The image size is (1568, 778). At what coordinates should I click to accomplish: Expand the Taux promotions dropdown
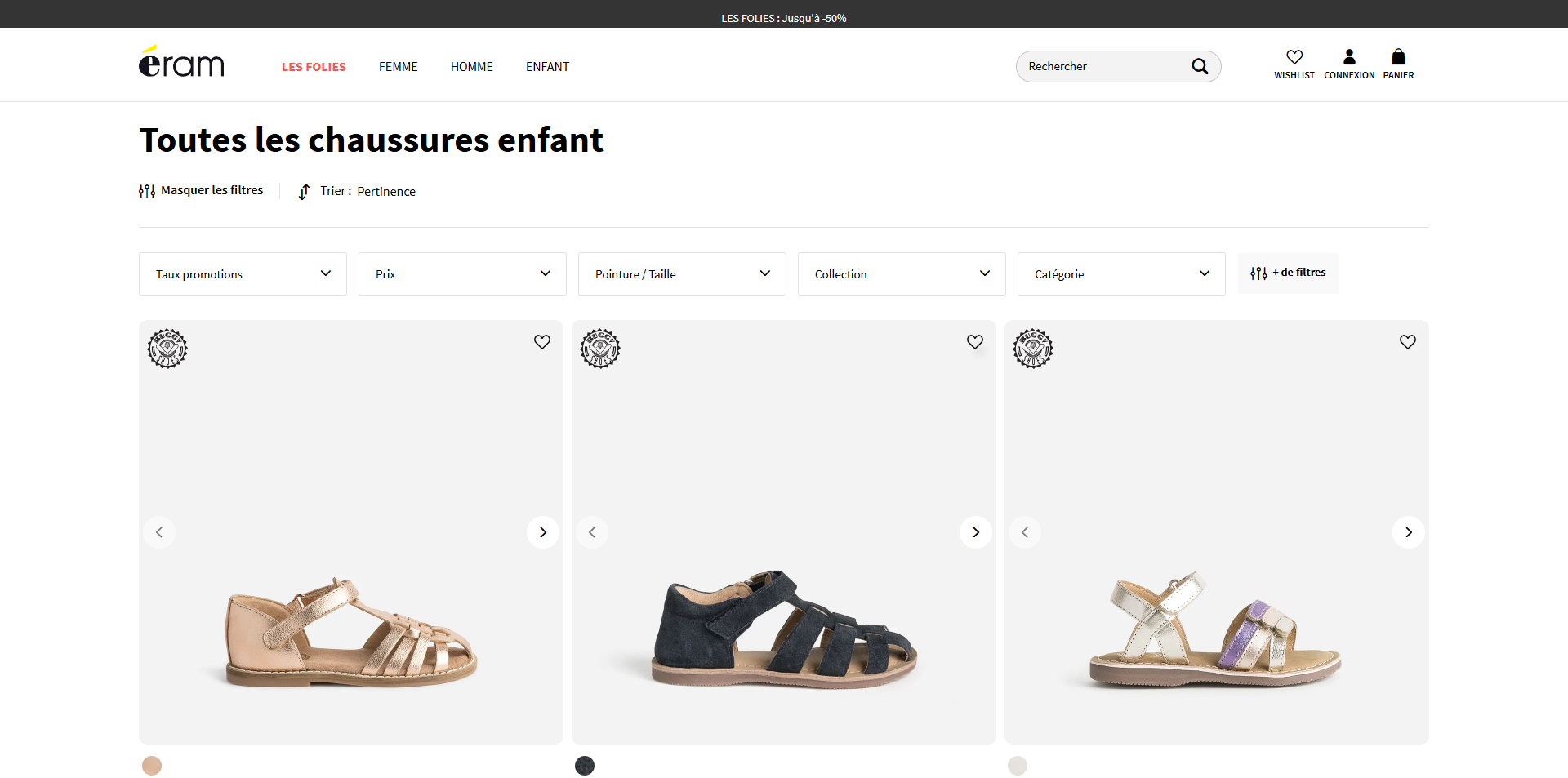coord(243,273)
